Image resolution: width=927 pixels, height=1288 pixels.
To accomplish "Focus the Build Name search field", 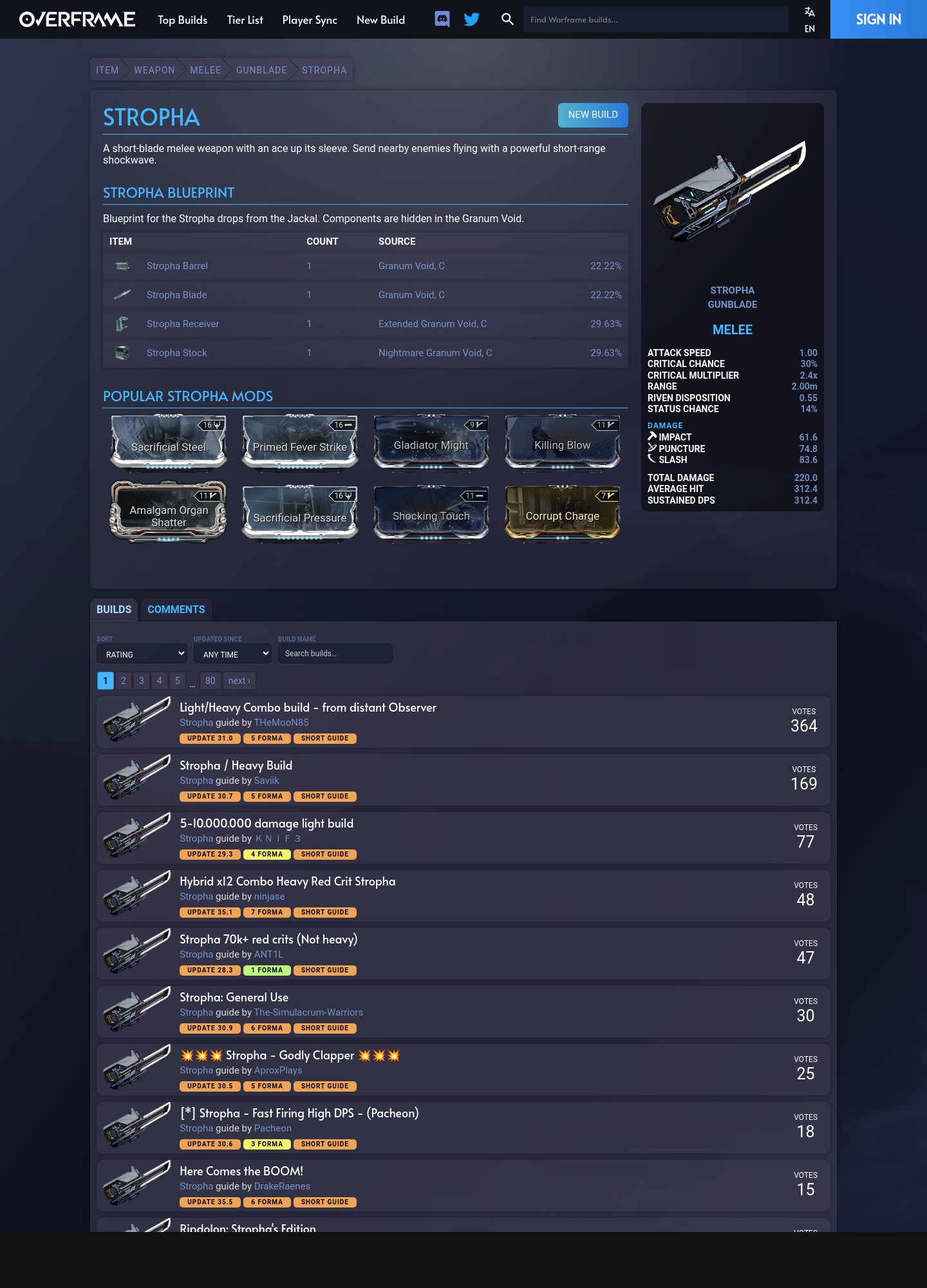I will click(335, 654).
